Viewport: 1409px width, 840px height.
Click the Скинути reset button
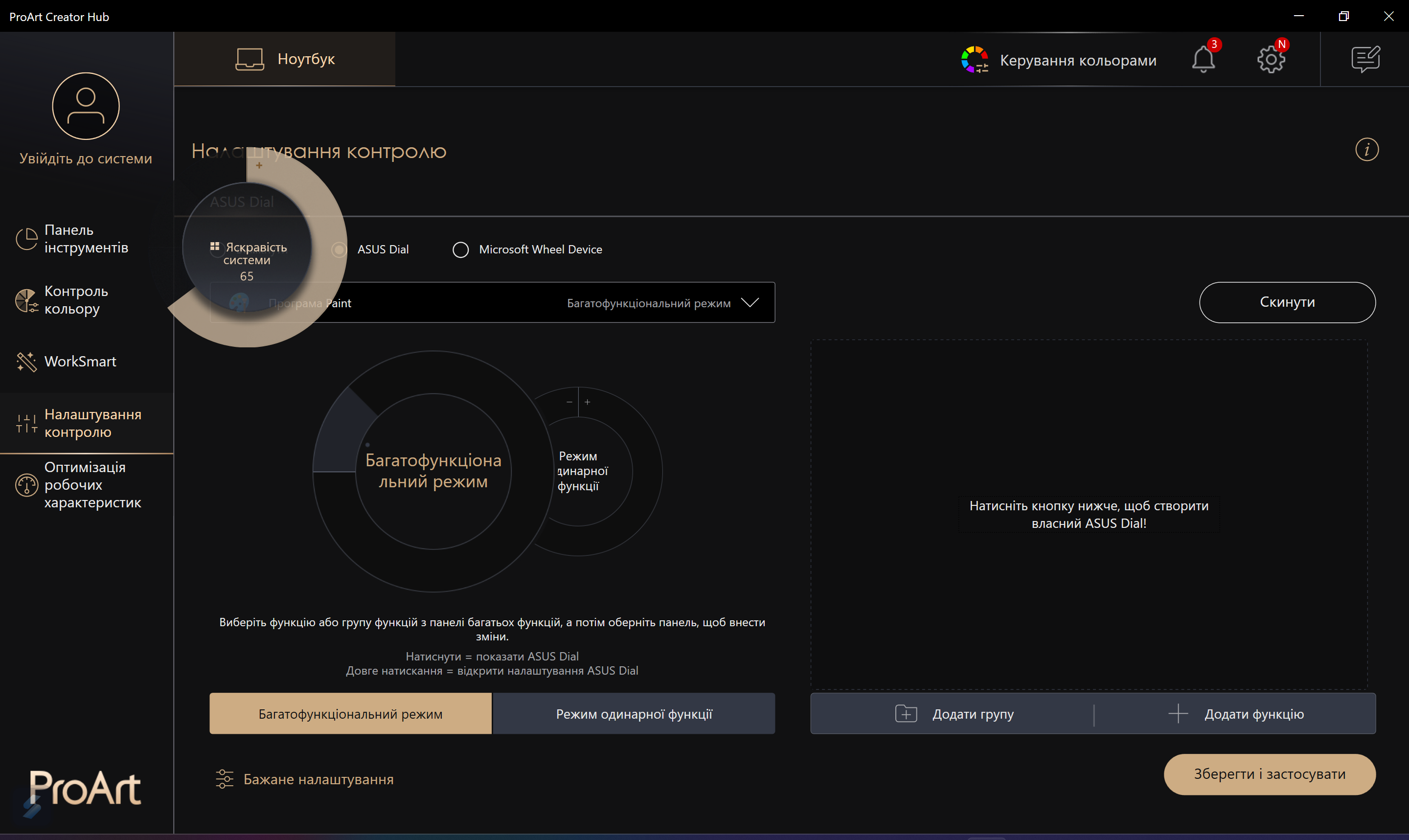[x=1287, y=302]
